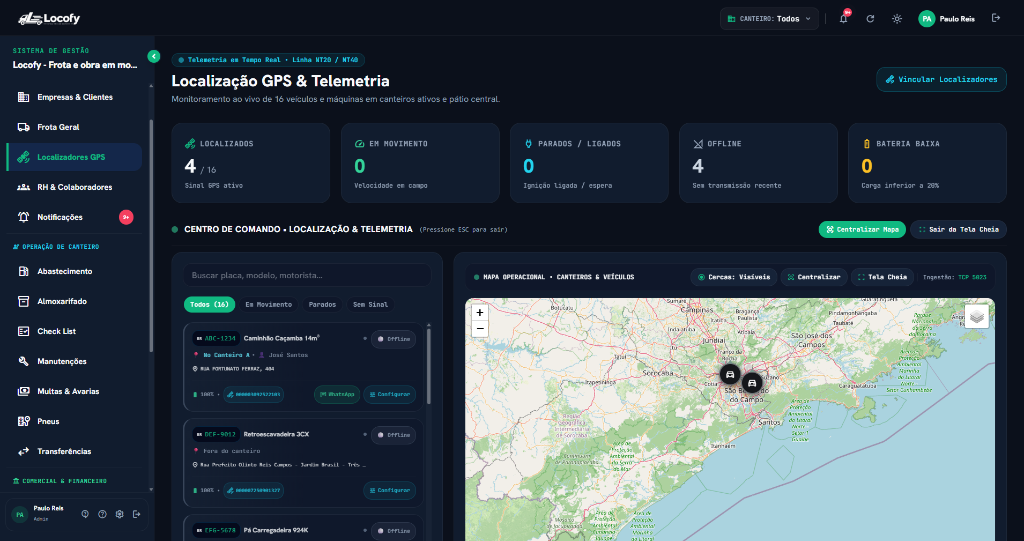The width and height of the screenshot is (1024, 541).
Task: Click the Locofy logo
Action: click(x=49, y=18)
